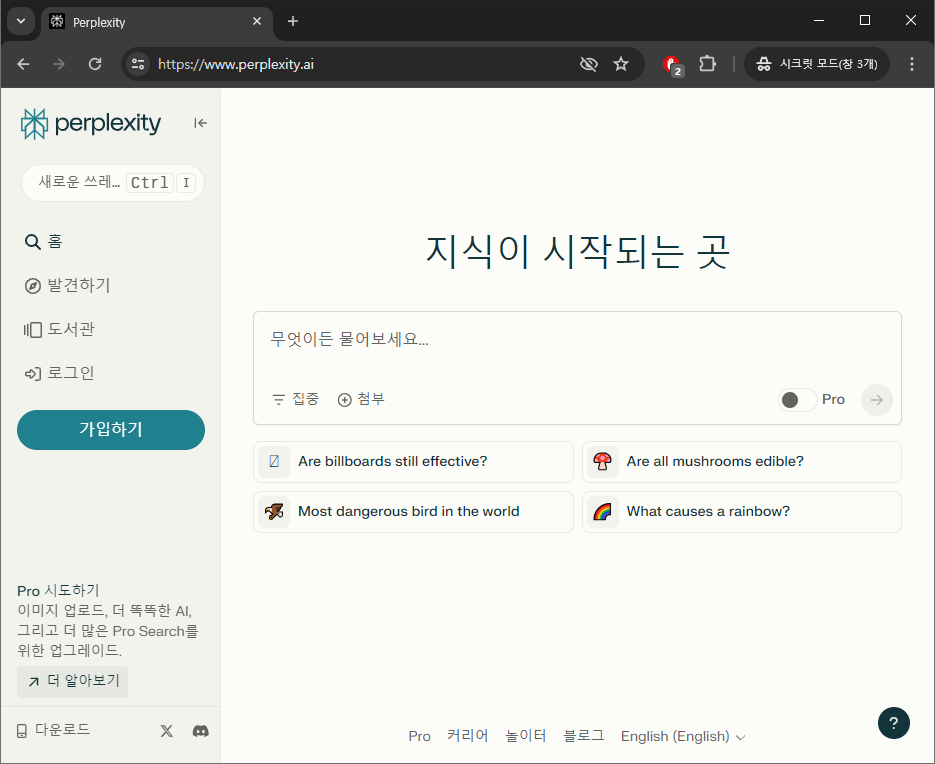Open 발견하기 discover page

(67, 285)
